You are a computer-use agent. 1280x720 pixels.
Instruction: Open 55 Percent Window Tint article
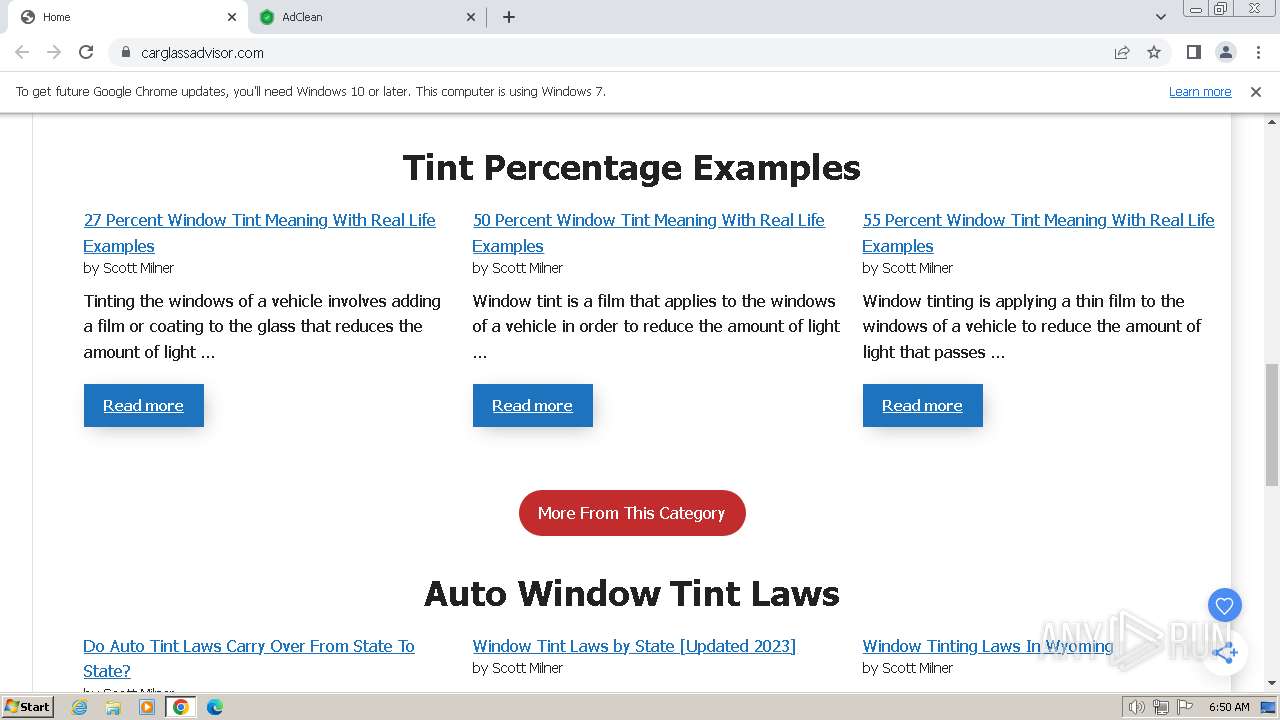coord(1038,233)
